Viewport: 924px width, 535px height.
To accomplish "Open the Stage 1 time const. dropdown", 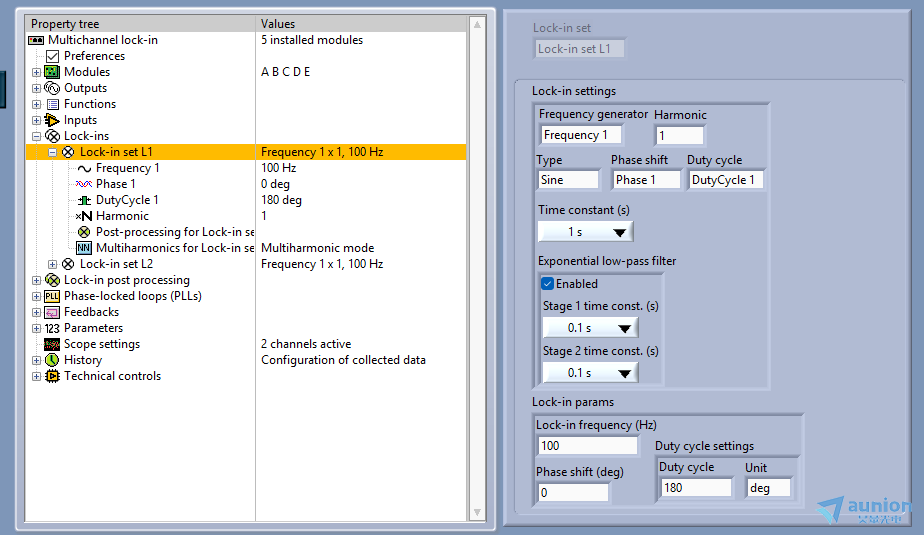I will pyautogui.click(x=589, y=328).
